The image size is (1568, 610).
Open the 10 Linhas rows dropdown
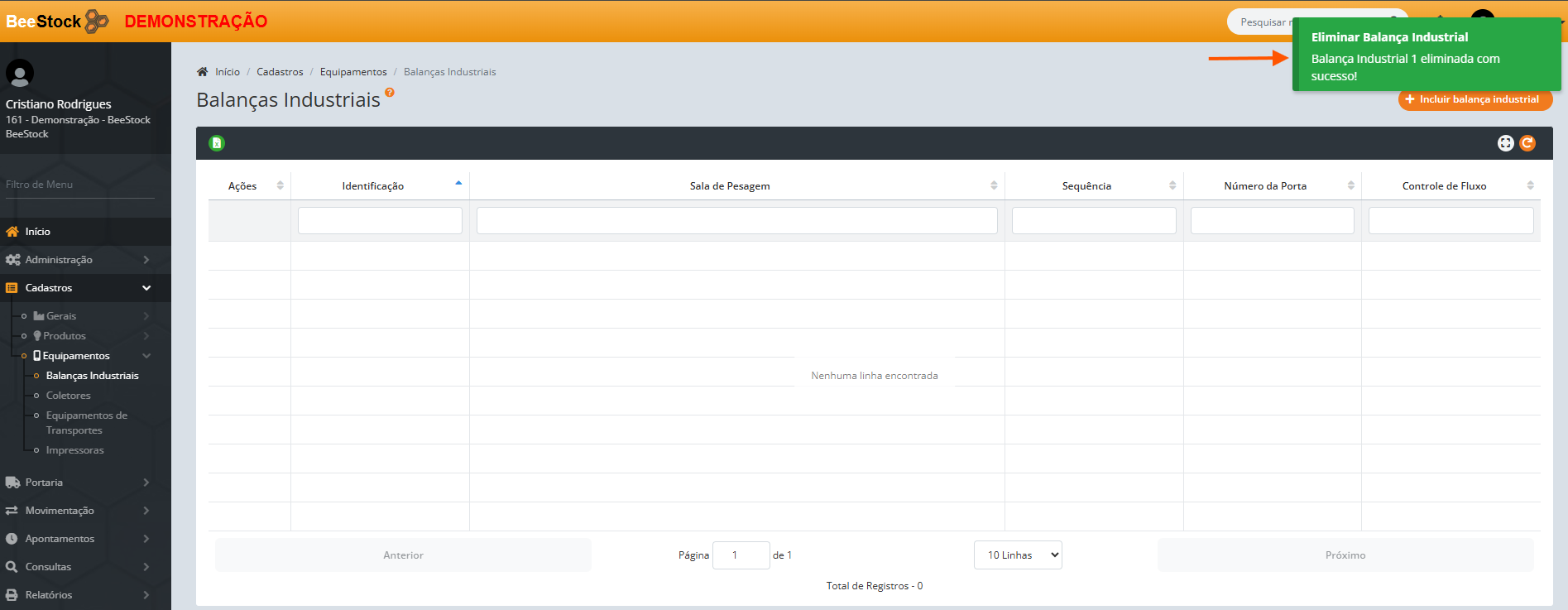tap(1018, 555)
